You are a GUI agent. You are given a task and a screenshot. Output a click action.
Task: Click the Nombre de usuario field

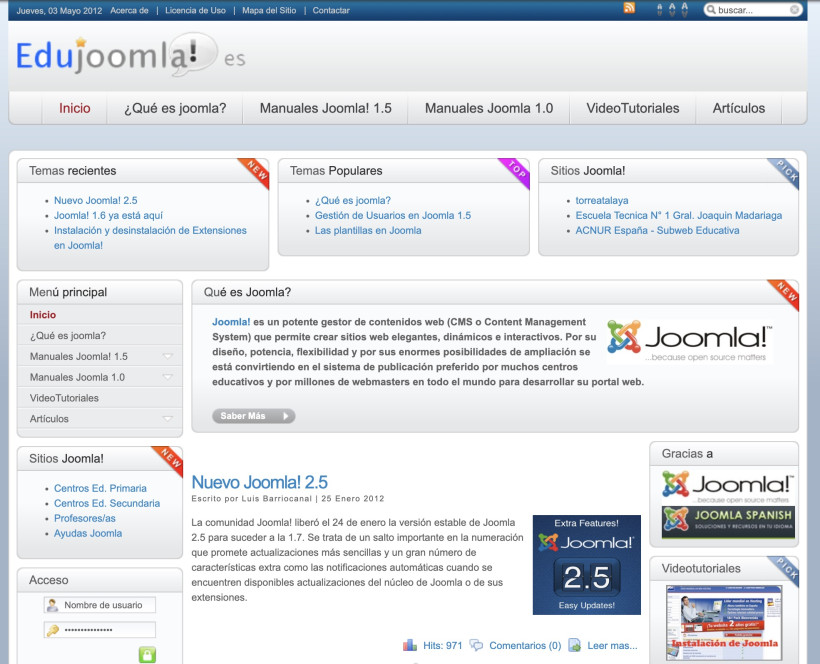[108, 605]
